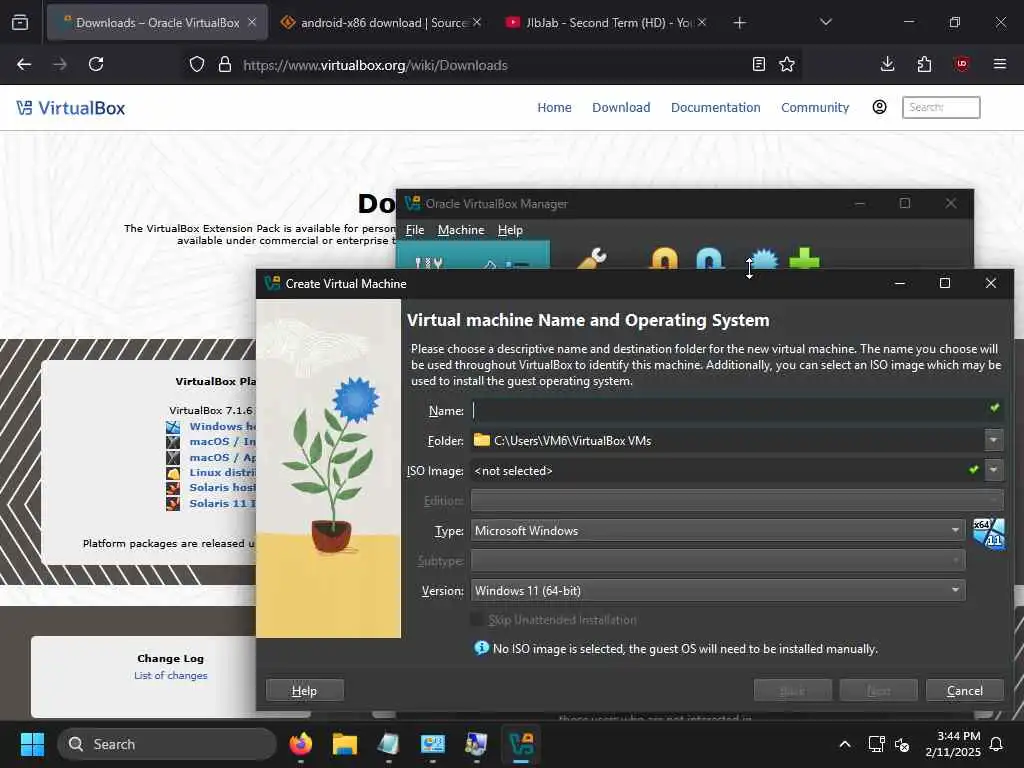Viewport: 1024px width, 768px height.
Task: Click the blue gear New icon in VirtualBox Manager
Action: point(763,259)
